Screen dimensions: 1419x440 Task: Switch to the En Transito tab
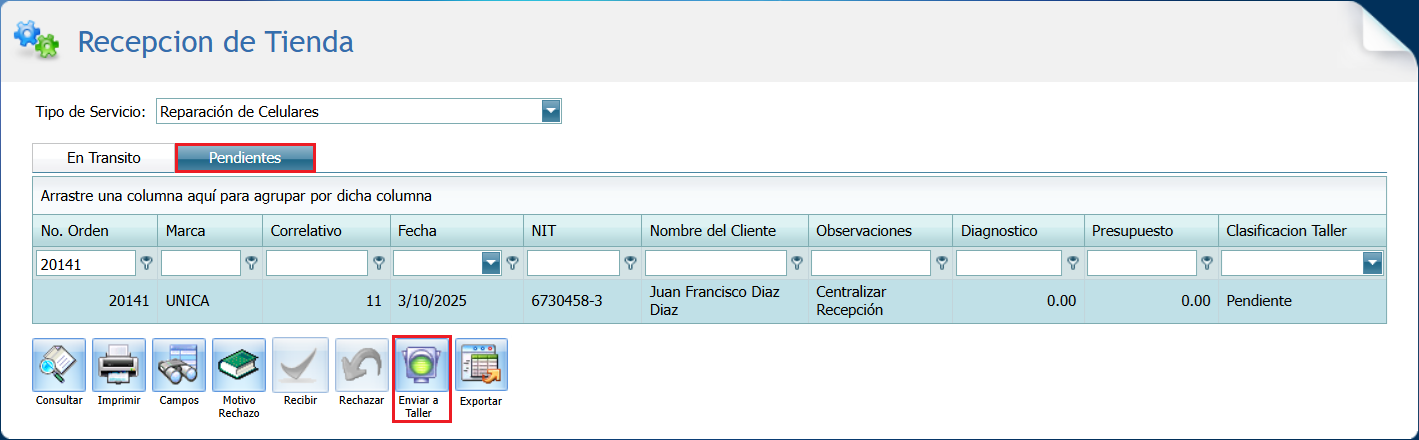[x=104, y=158]
